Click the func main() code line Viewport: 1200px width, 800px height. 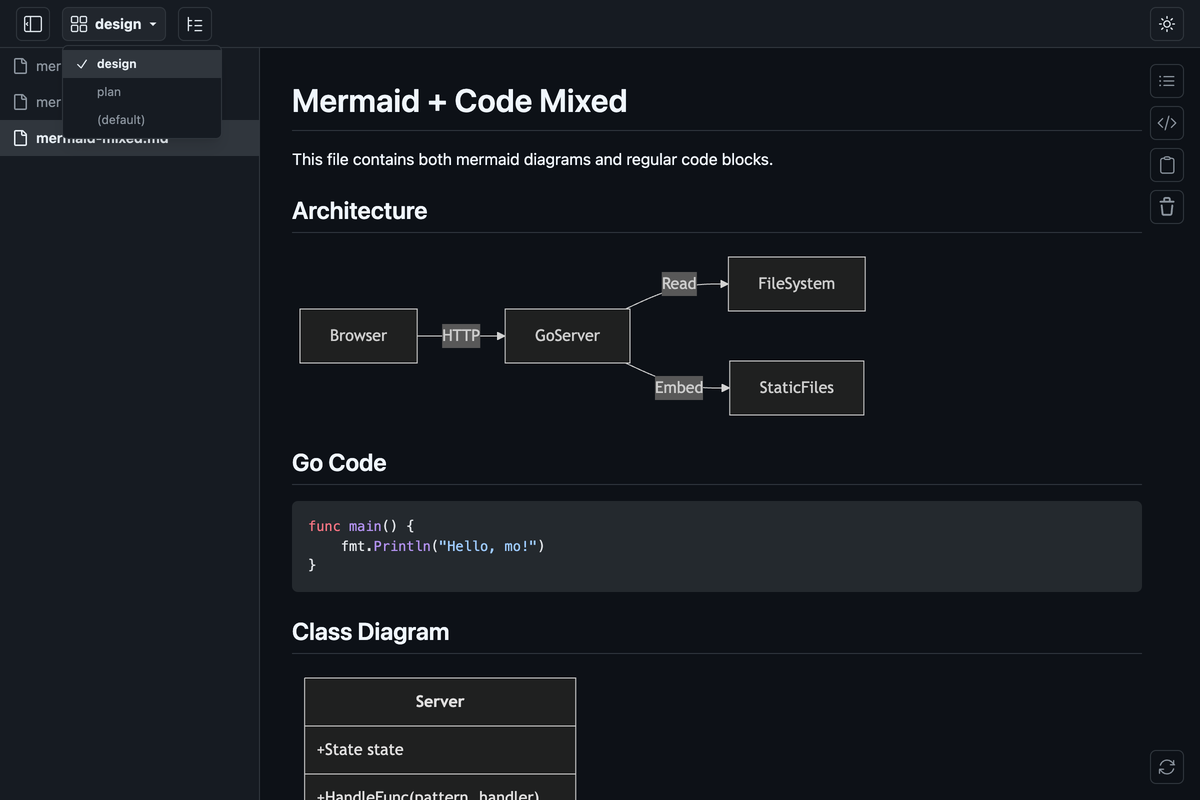point(361,526)
